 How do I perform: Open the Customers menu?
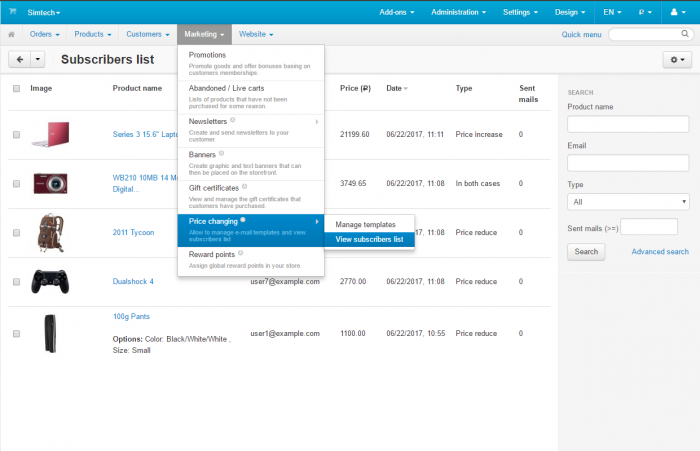pos(148,34)
